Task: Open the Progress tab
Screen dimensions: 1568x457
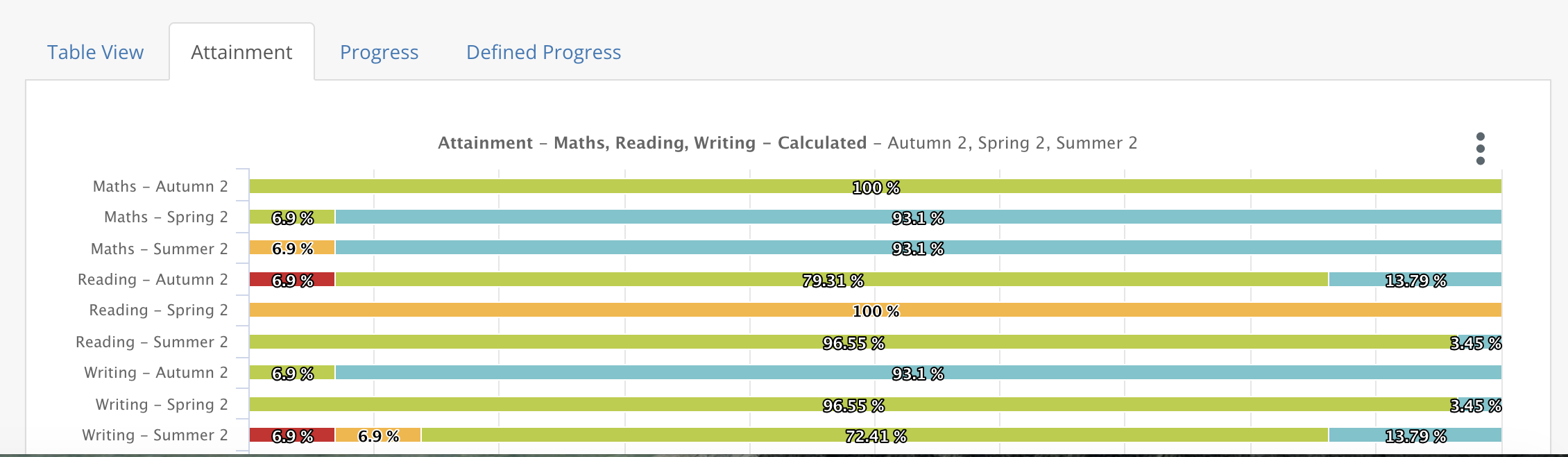Action: coord(379,52)
